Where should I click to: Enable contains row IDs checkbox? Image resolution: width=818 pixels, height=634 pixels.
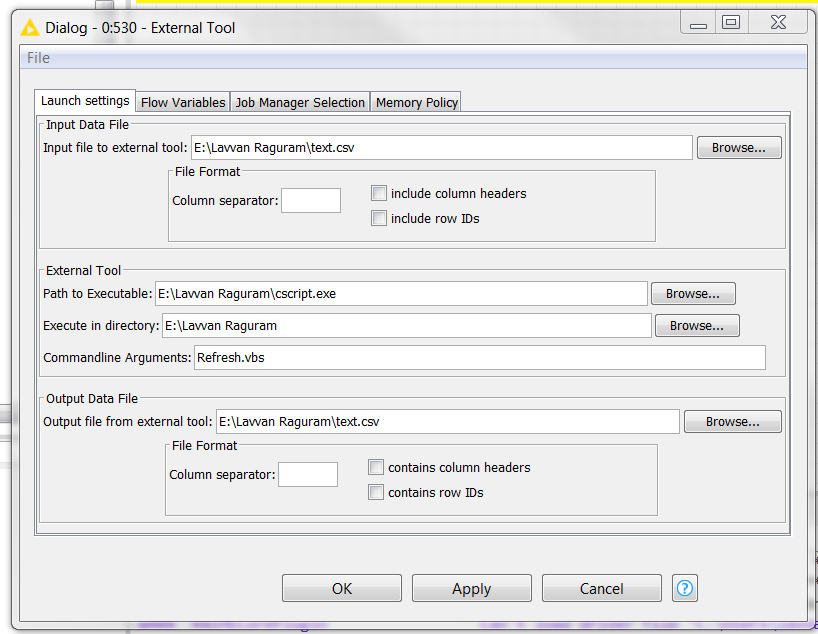pyautogui.click(x=376, y=492)
